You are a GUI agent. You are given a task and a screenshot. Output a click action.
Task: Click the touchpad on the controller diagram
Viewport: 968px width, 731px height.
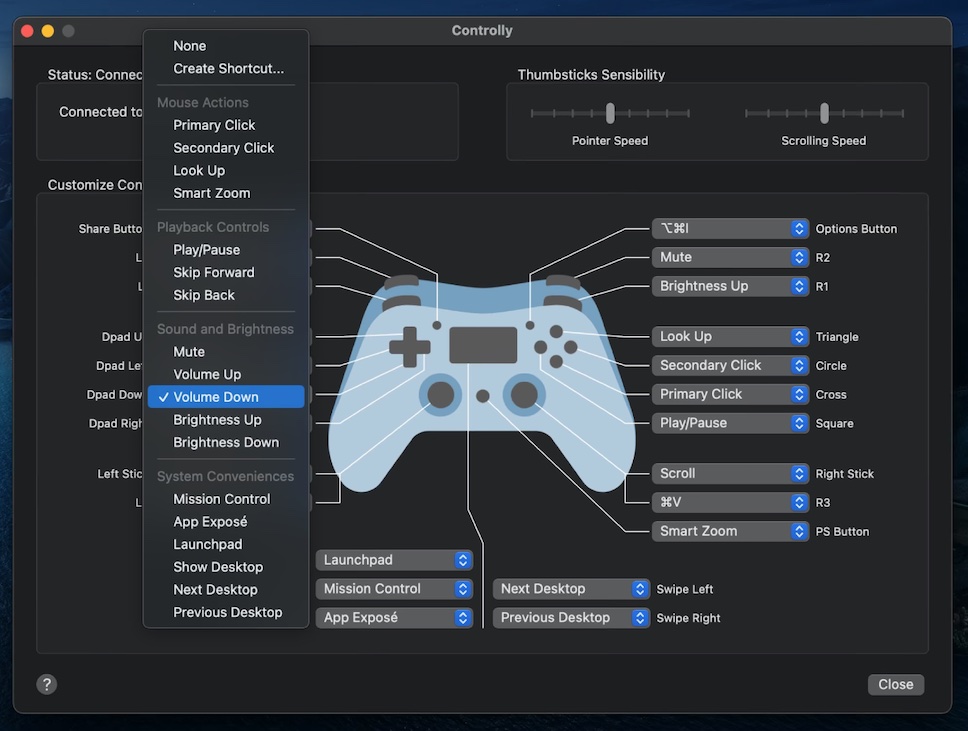click(x=483, y=345)
